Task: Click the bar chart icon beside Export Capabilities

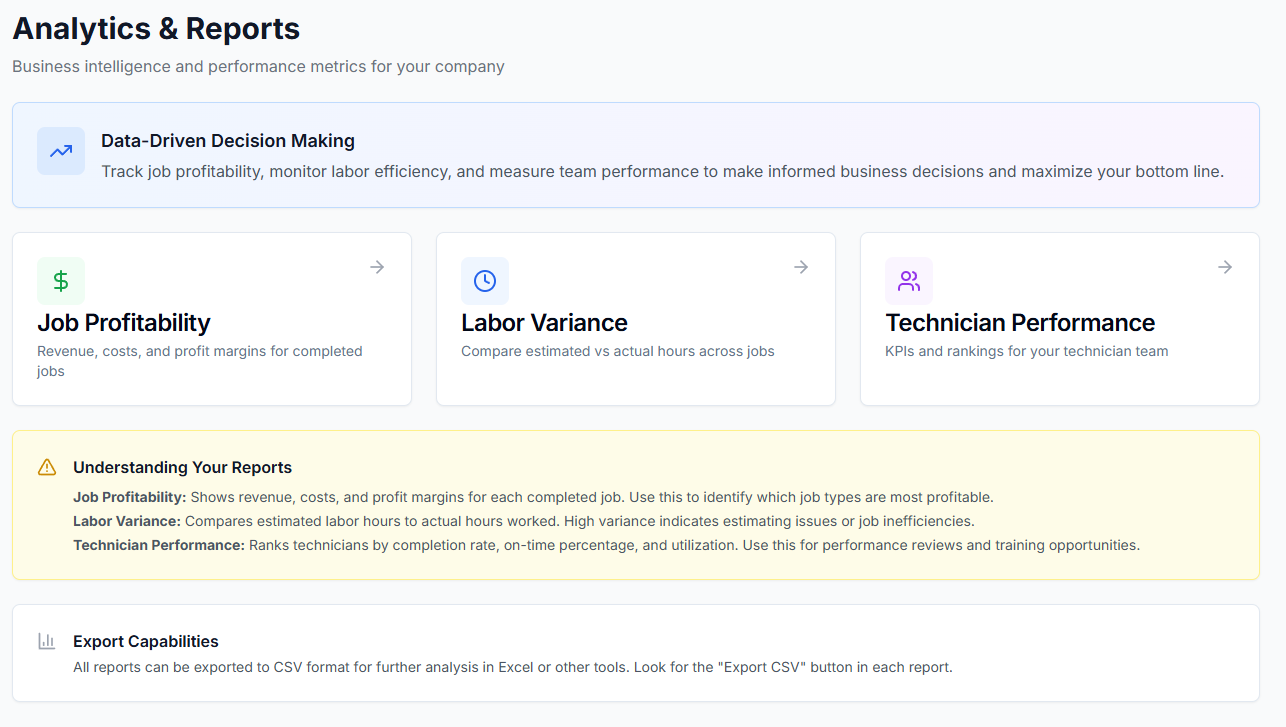Action: coord(47,641)
